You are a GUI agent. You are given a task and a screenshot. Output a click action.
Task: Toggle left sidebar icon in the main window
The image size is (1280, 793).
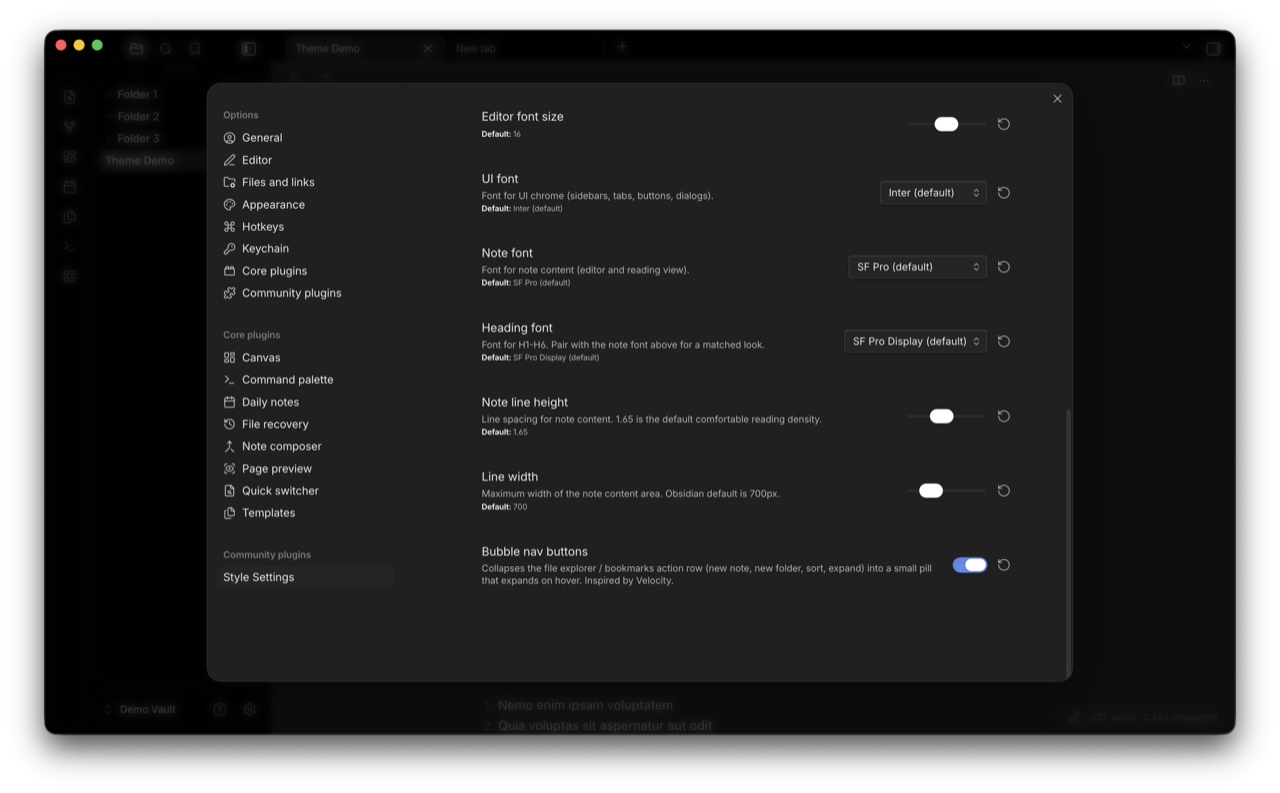pyautogui.click(x=249, y=48)
